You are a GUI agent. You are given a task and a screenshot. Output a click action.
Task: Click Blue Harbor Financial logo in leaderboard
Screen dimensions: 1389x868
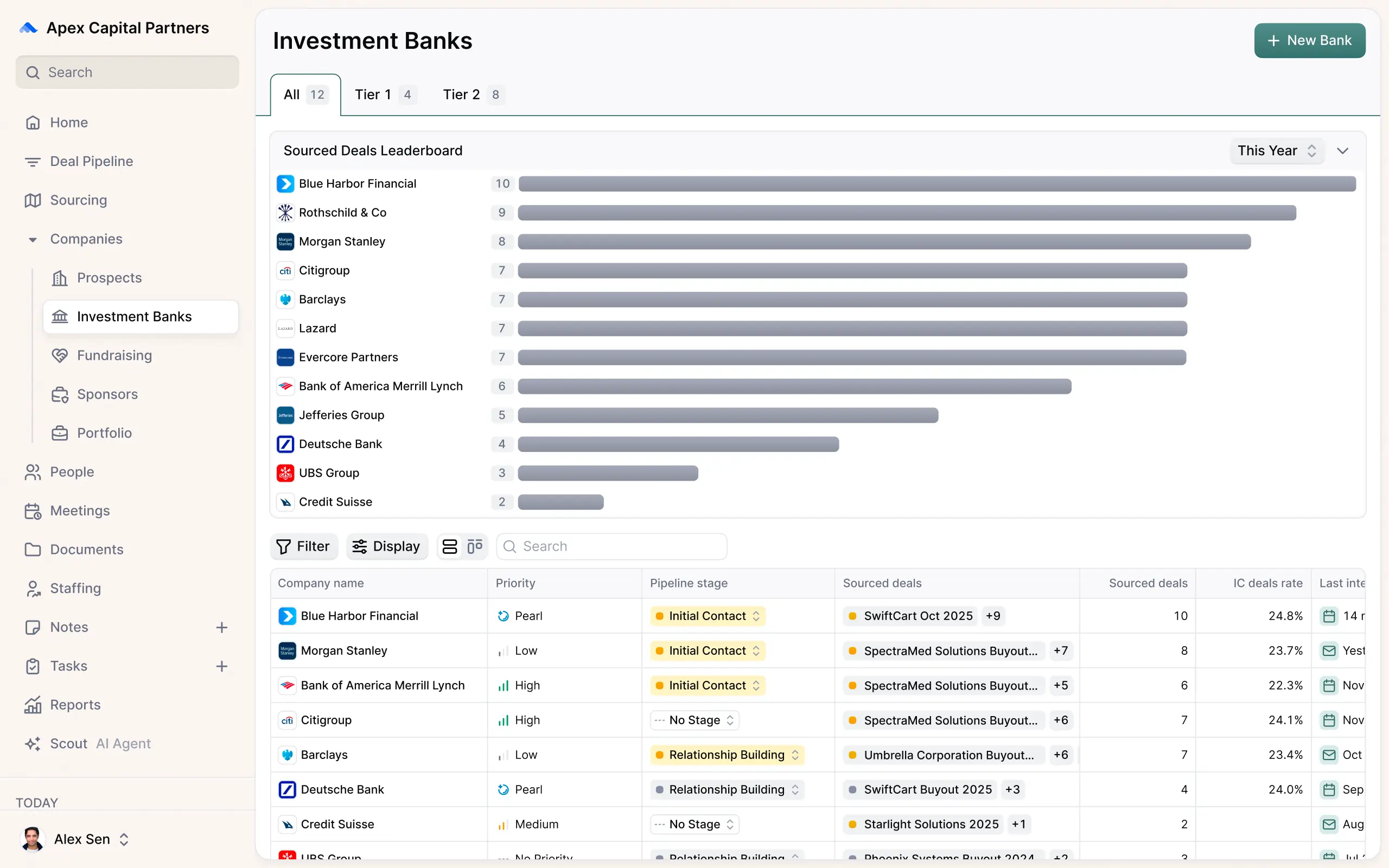tap(285, 184)
